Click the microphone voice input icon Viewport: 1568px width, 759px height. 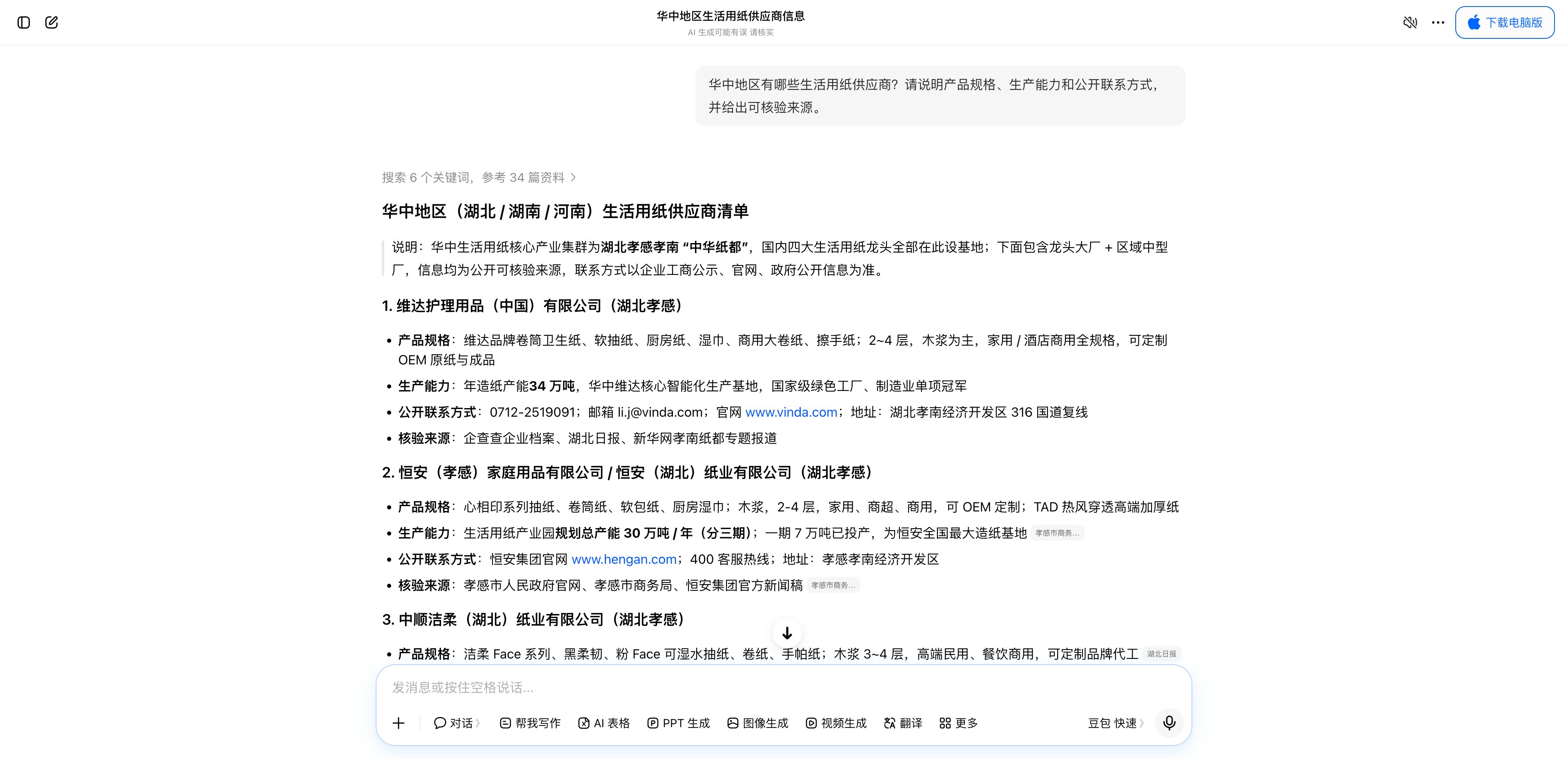click(1169, 723)
